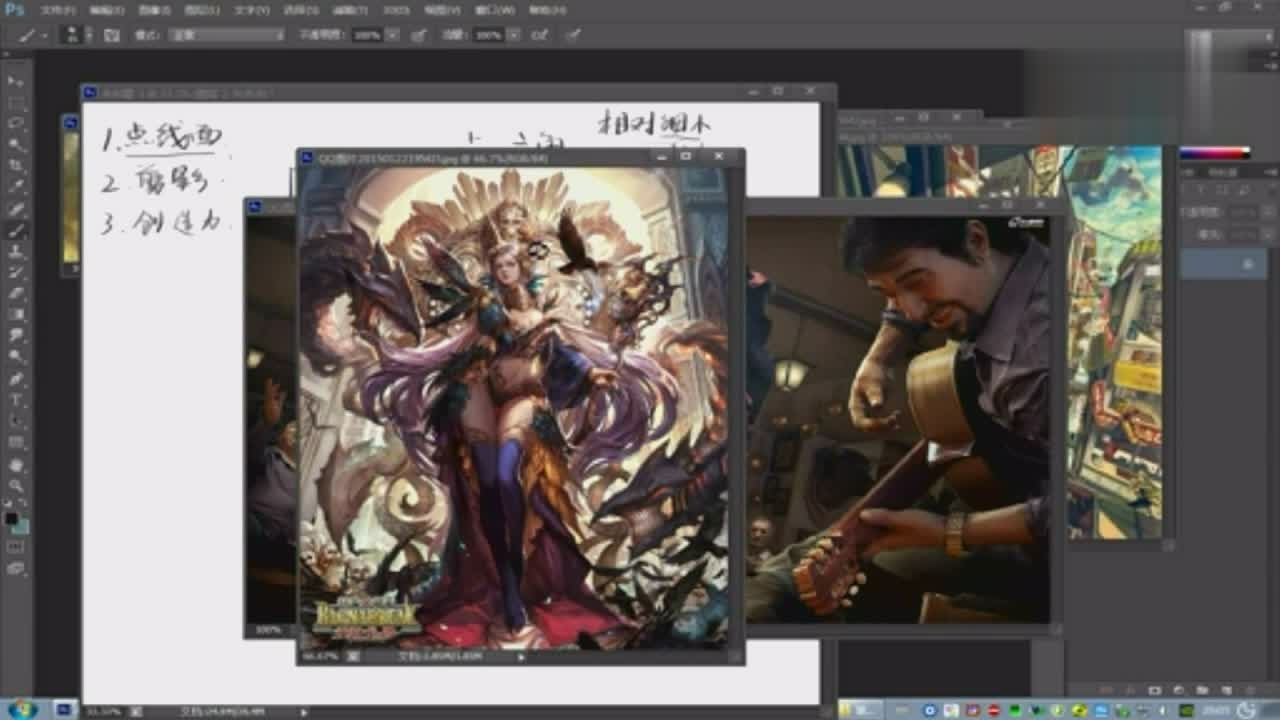The image size is (1280, 720).
Task: Select the Healing Brush tool
Action: (16, 208)
